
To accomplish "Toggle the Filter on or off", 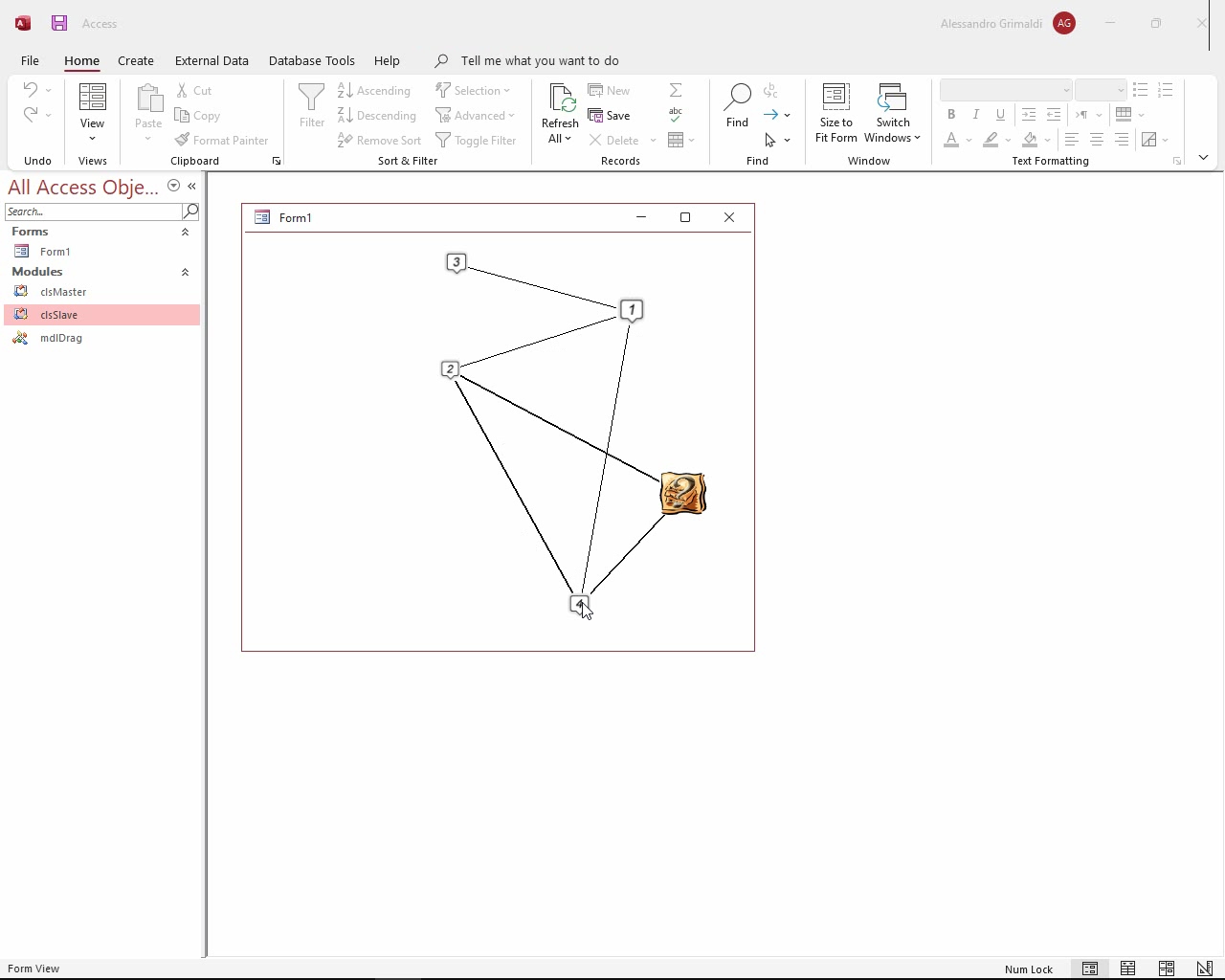I will tap(476, 140).
